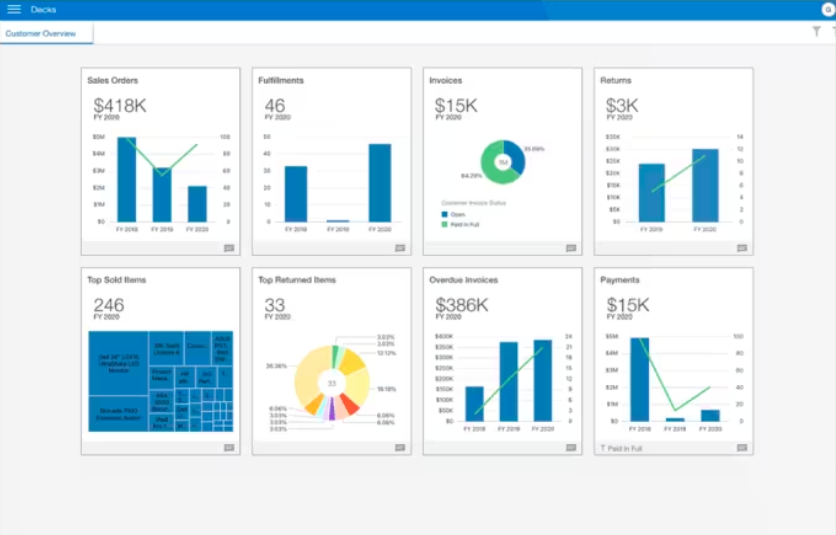
Task: Open the Overdue Invoices comment icon
Action: coord(571,448)
